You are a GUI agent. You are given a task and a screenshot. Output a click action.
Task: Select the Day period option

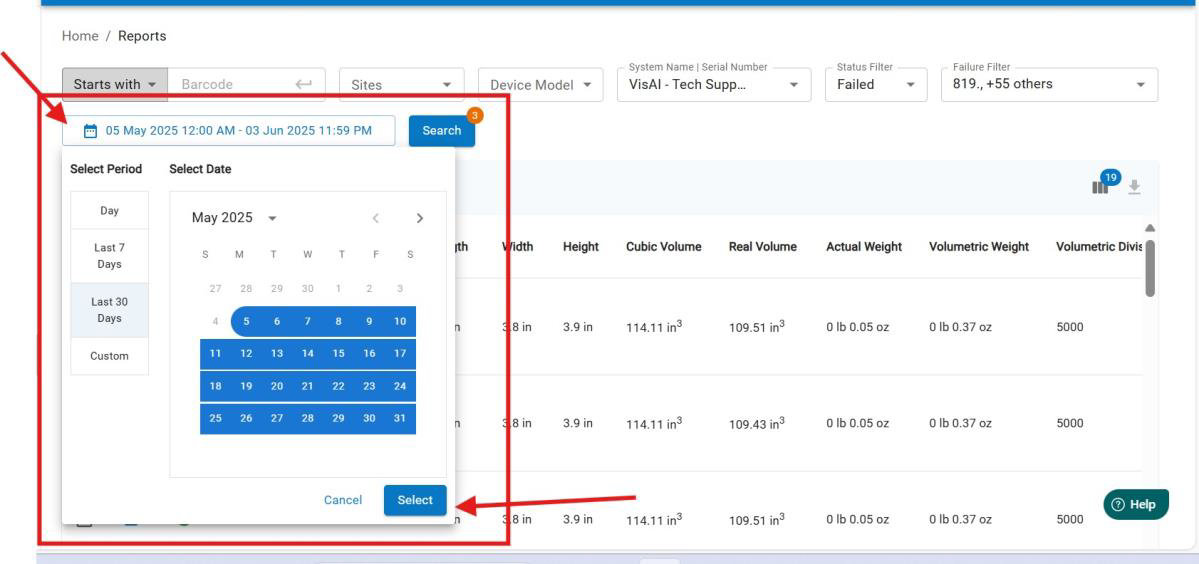click(x=109, y=210)
